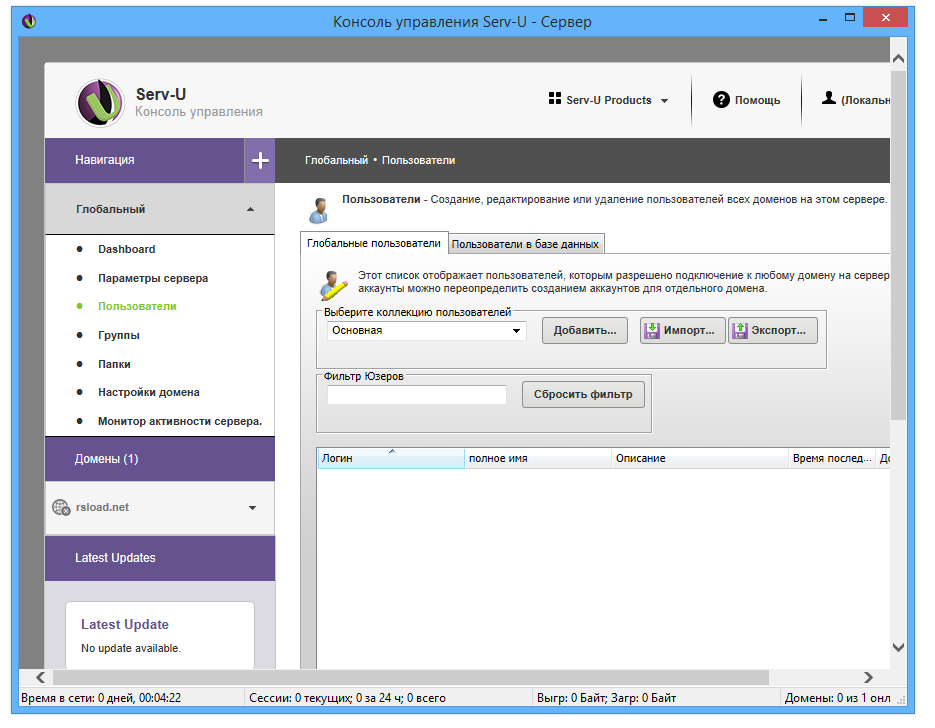Click the vertical scrollbar down arrow
935x728 pixels.
click(899, 647)
